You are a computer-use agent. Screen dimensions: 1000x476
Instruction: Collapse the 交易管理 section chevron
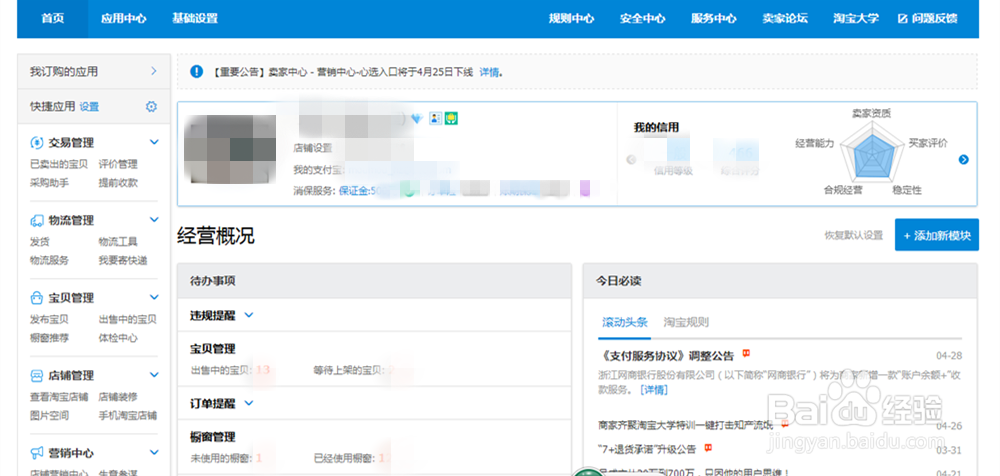[154, 142]
